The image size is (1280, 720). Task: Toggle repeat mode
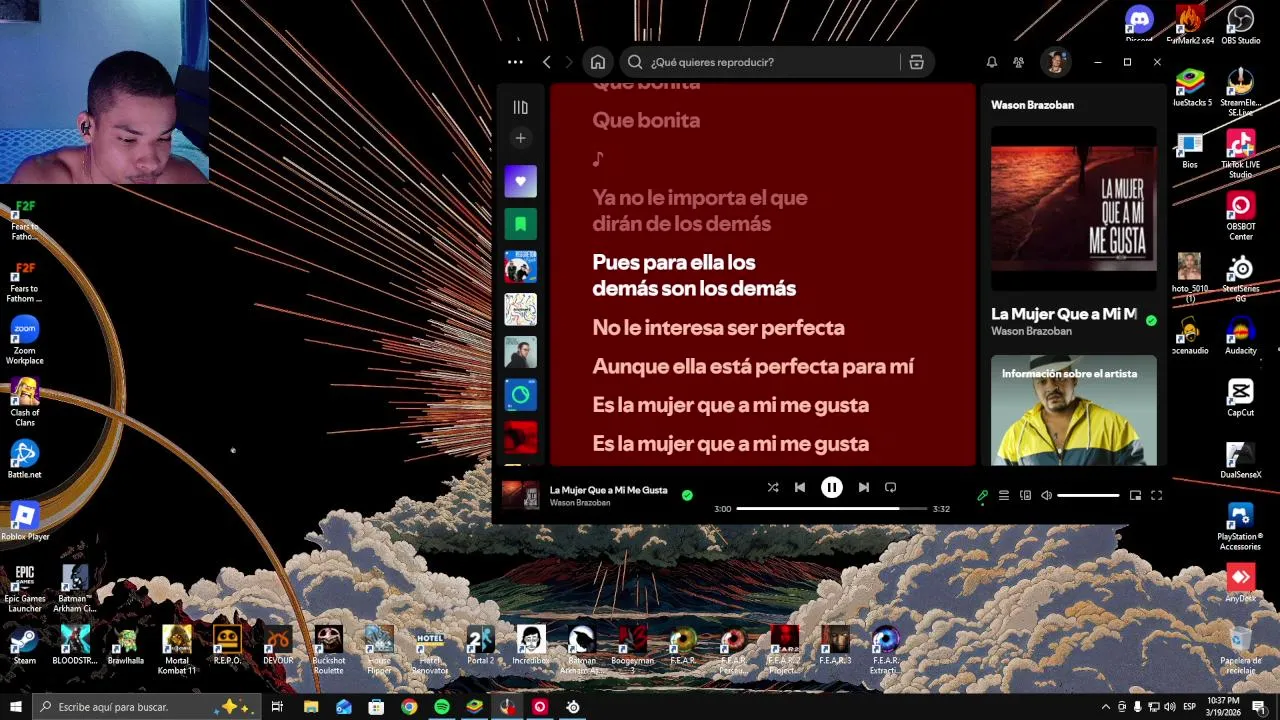point(890,487)
